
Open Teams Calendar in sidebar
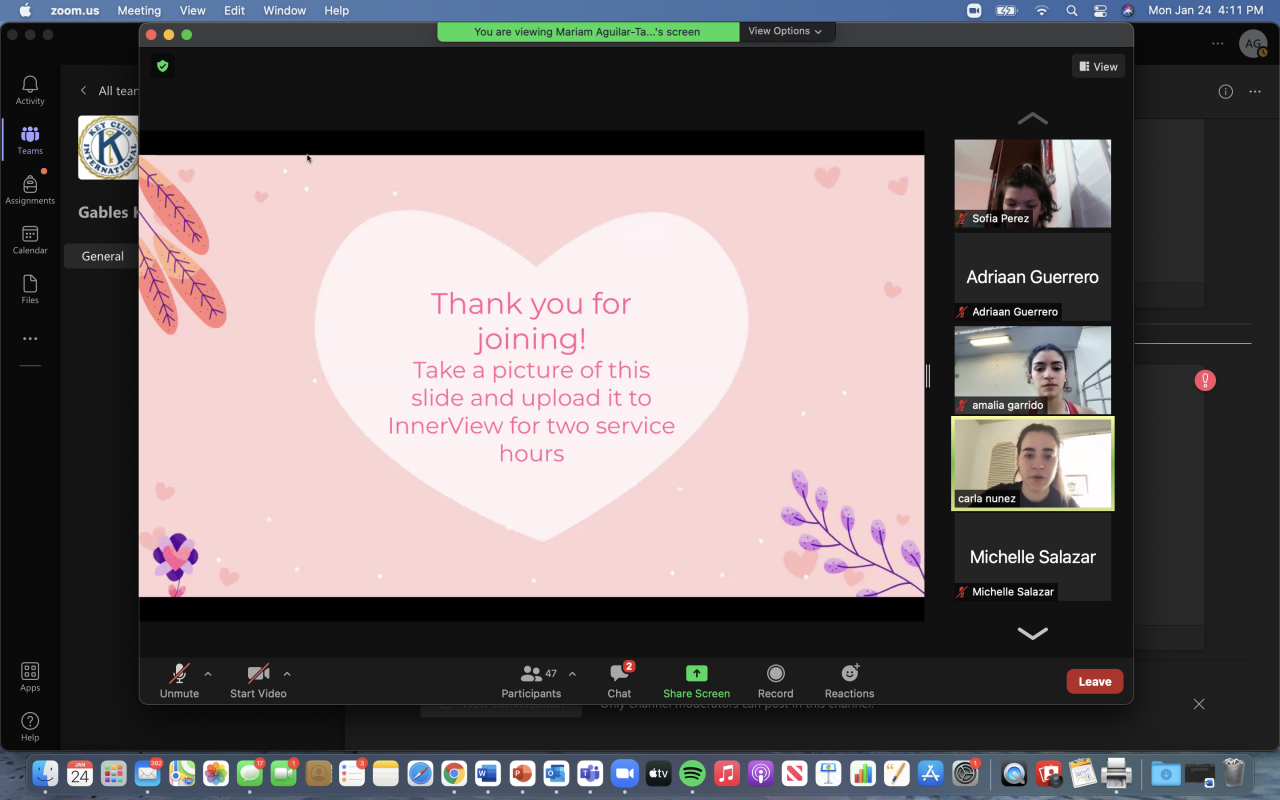(30, 240)
